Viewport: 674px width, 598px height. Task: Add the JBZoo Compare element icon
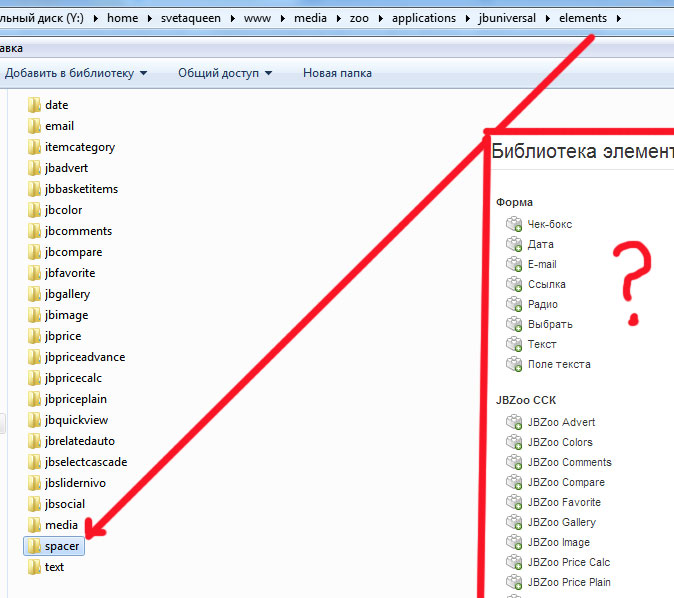(x=514, y=482)
